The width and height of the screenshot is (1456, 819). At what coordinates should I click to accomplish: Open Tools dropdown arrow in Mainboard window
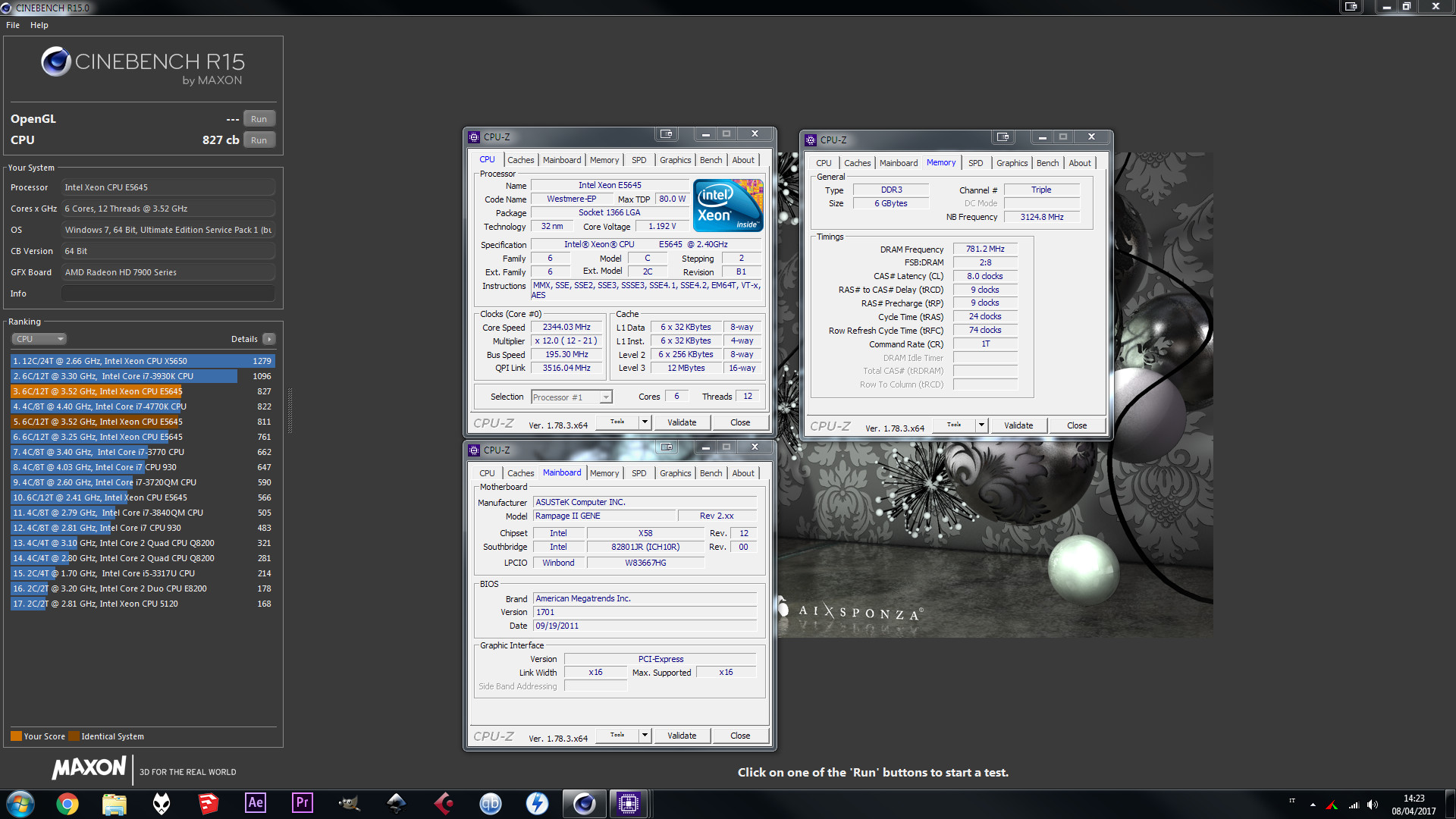645,736
